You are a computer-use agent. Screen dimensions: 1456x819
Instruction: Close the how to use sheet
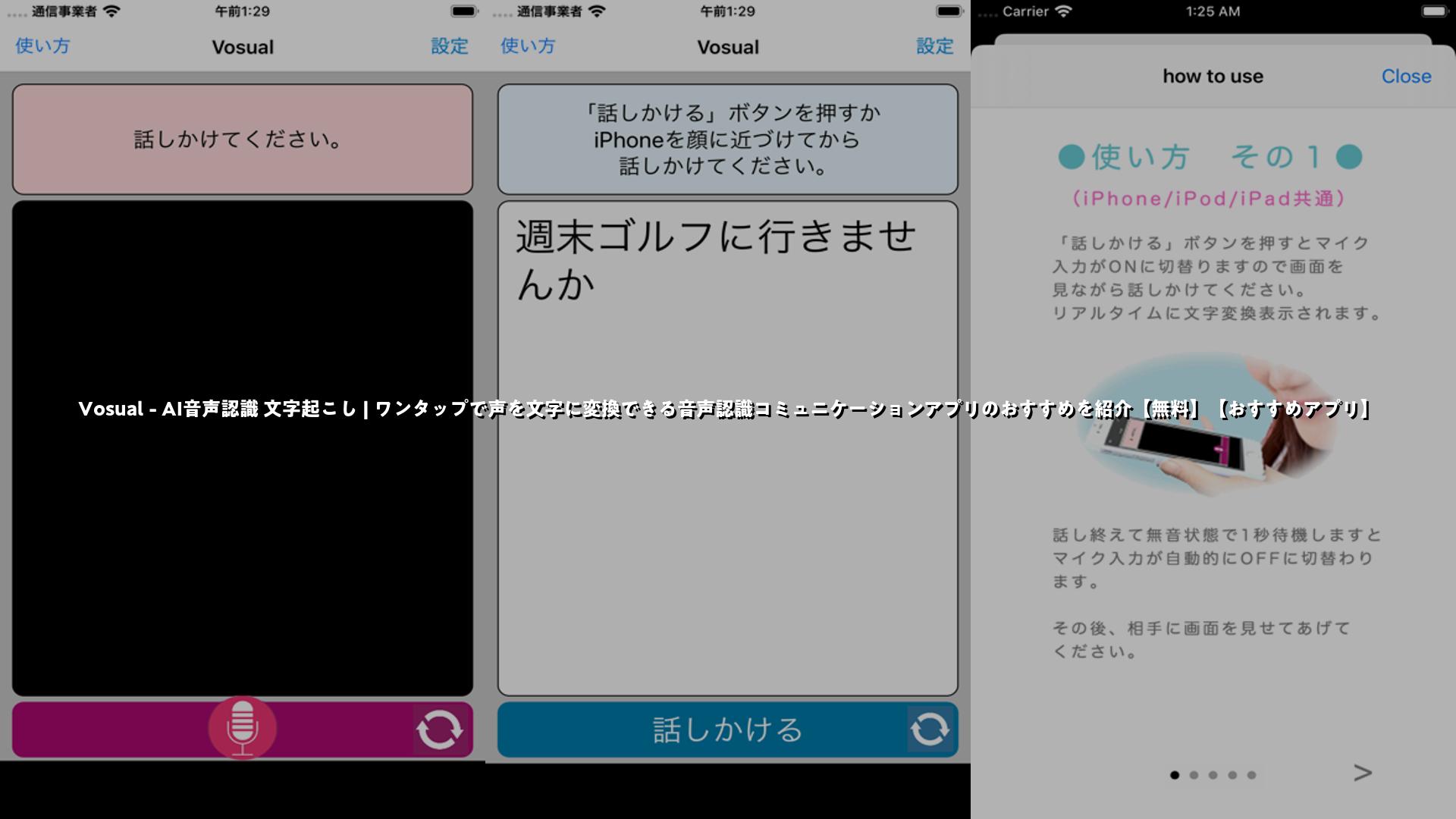point(1406,76)
